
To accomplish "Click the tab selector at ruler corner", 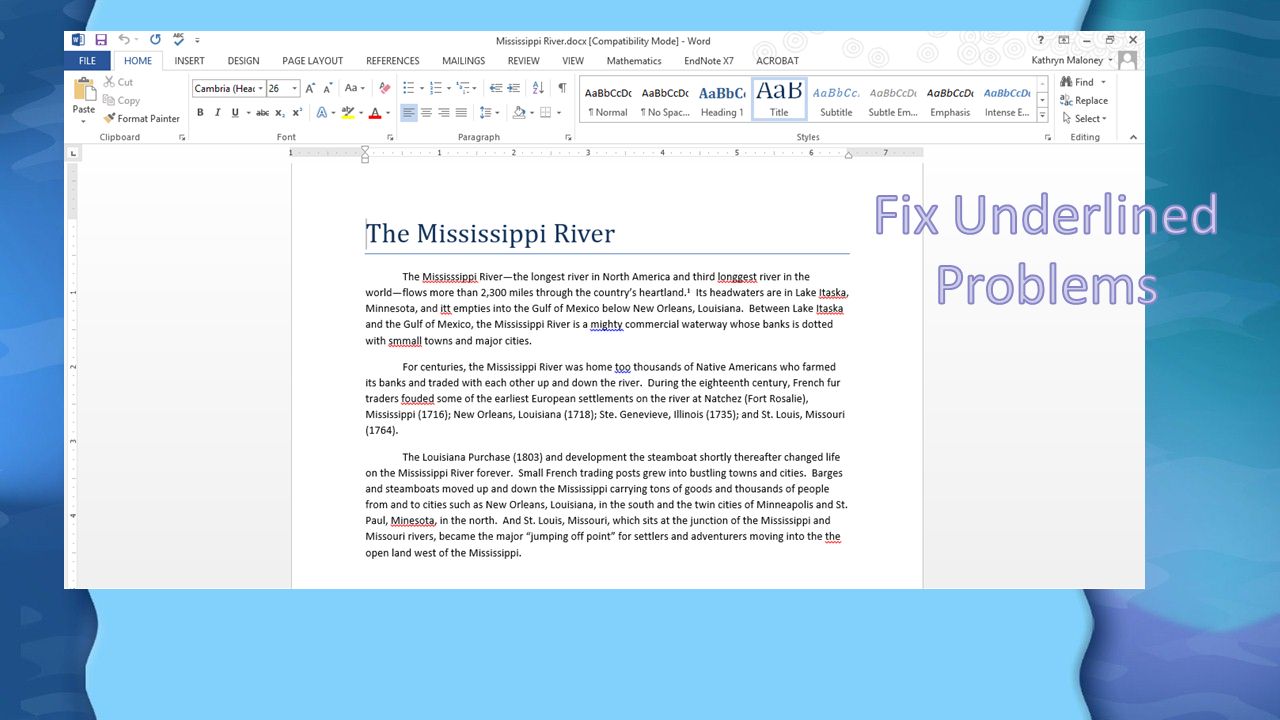I will 73,153.
